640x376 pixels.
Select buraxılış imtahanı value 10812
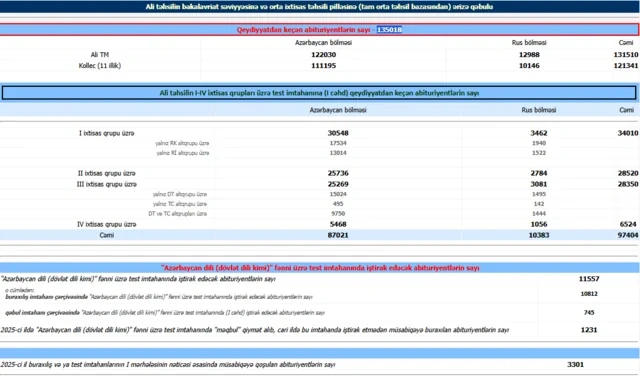click(589, 294)
